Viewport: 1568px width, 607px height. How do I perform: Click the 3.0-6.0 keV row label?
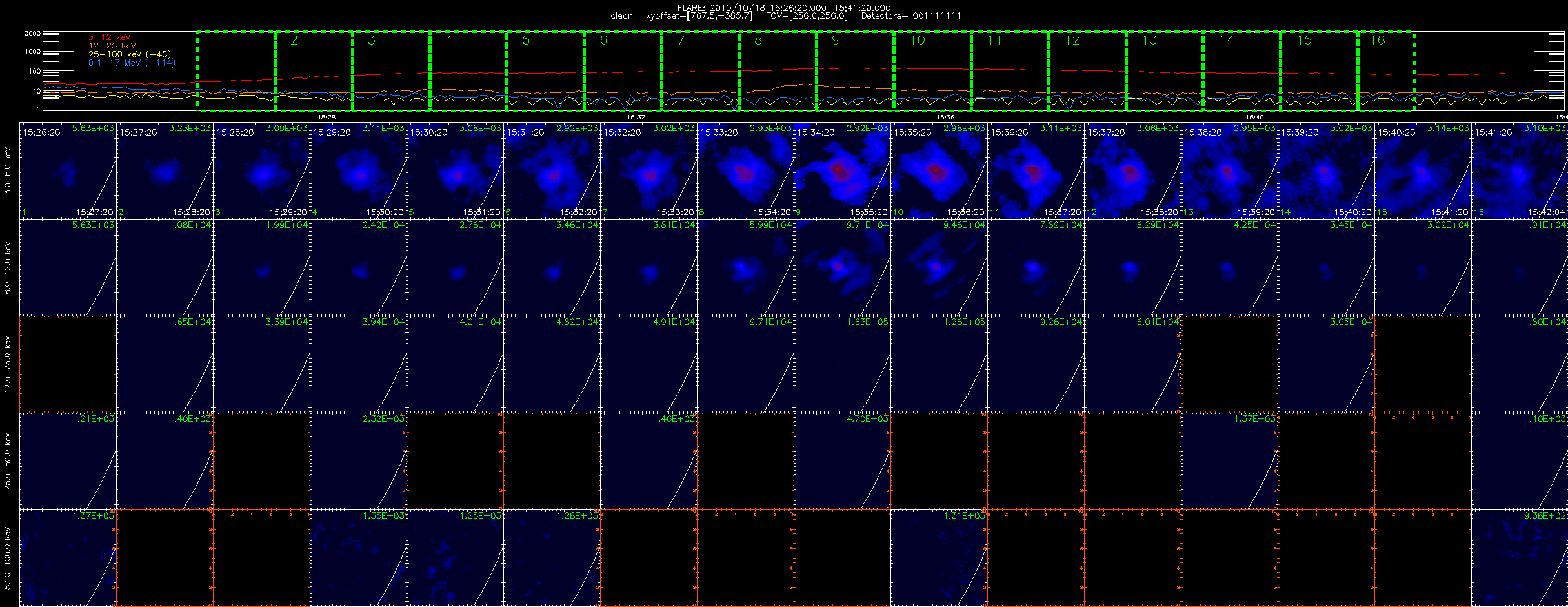click(x=8, y=171)
